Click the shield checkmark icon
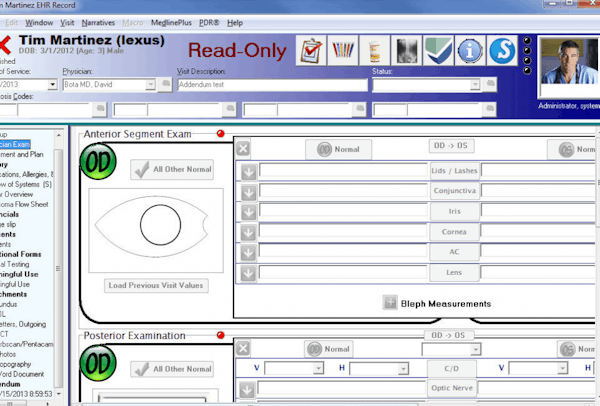Screen dimensions: 600x406 point(439,50)
